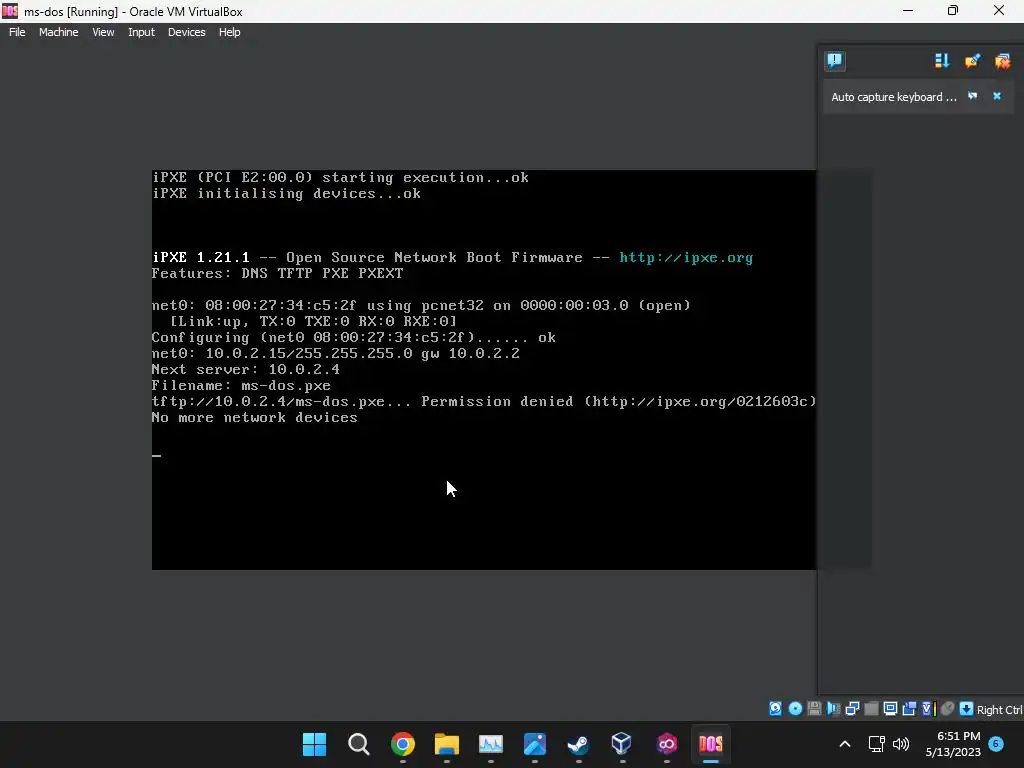Open the pink infinity taskbar app
The height and width of the screenshot is (768, 1024).
(666, 744)
